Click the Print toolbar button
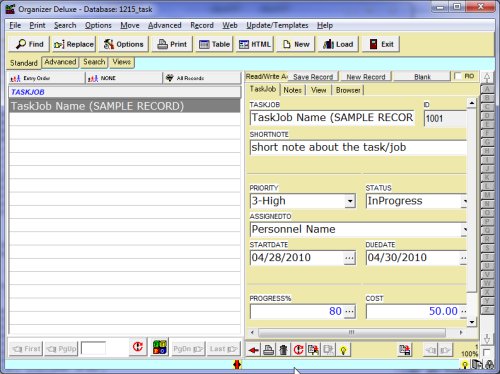The height and width of the screenshot is (374, 500). pos(172,44)
